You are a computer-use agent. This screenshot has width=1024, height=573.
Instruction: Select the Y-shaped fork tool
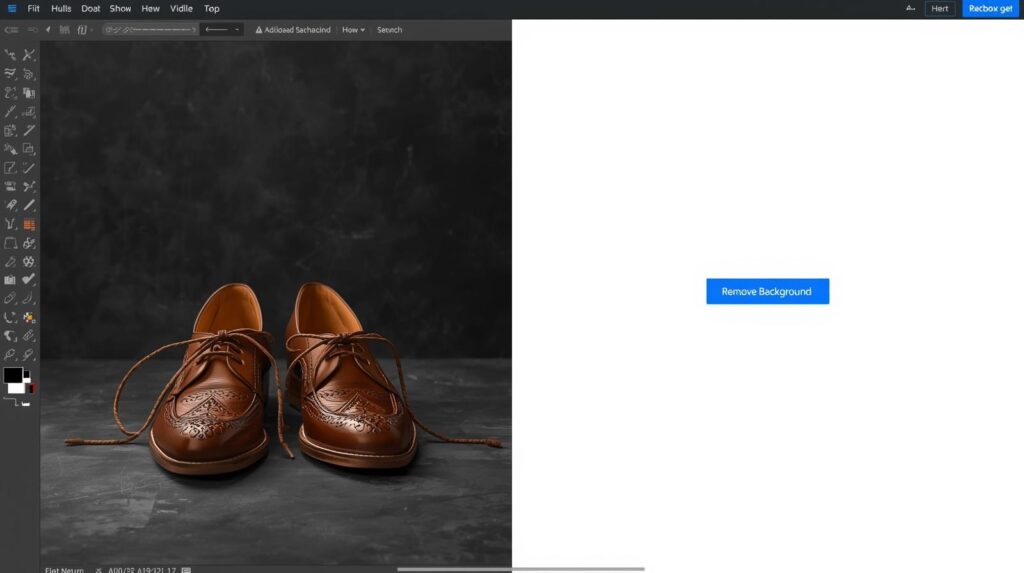point(10,224)
